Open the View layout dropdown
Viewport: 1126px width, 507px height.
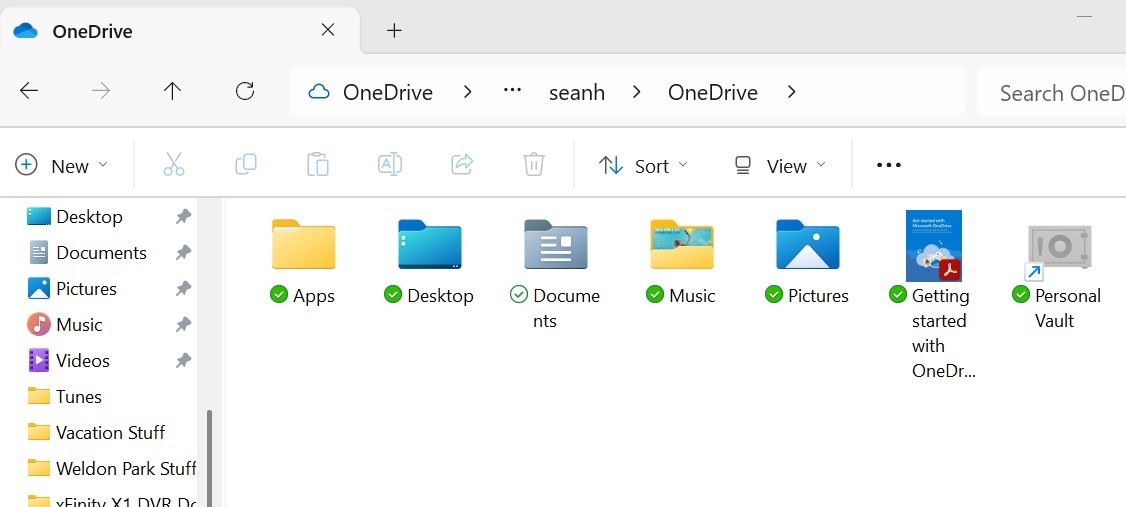(780, 165)
